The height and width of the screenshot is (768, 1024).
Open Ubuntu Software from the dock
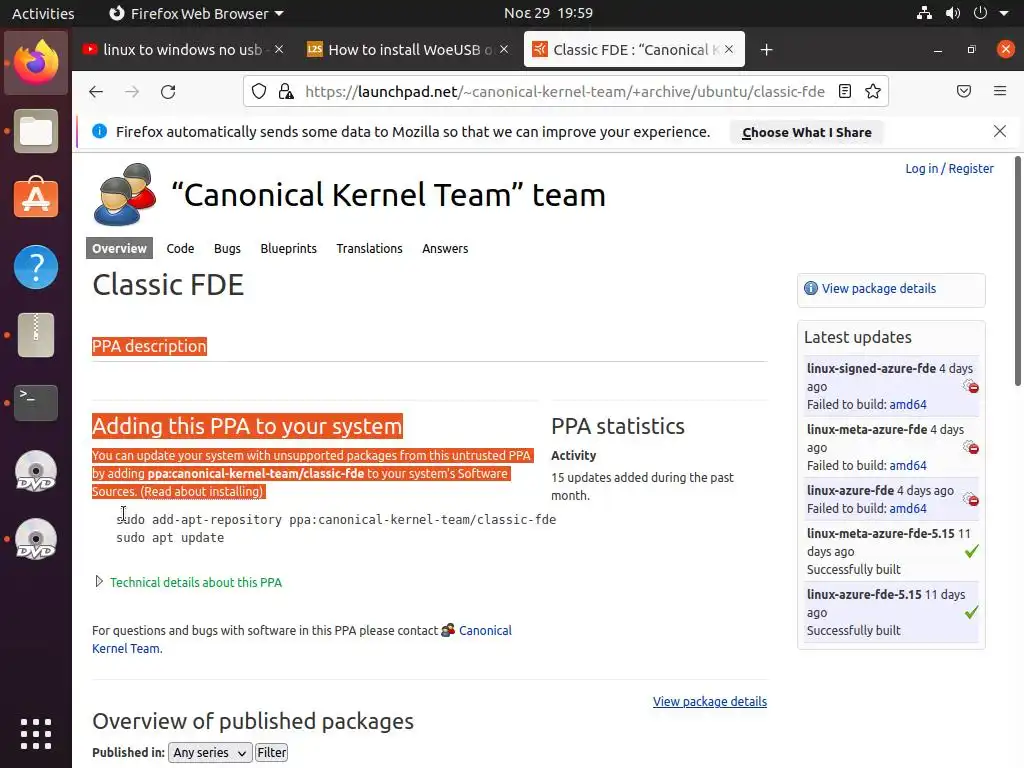point(36,198)
